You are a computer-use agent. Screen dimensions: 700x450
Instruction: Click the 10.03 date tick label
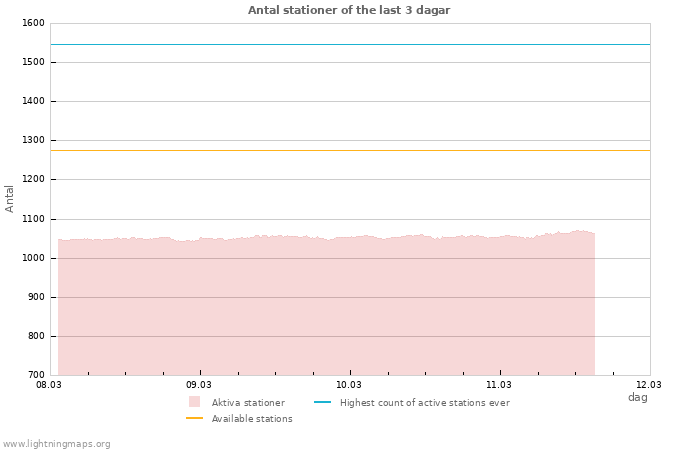349,384
